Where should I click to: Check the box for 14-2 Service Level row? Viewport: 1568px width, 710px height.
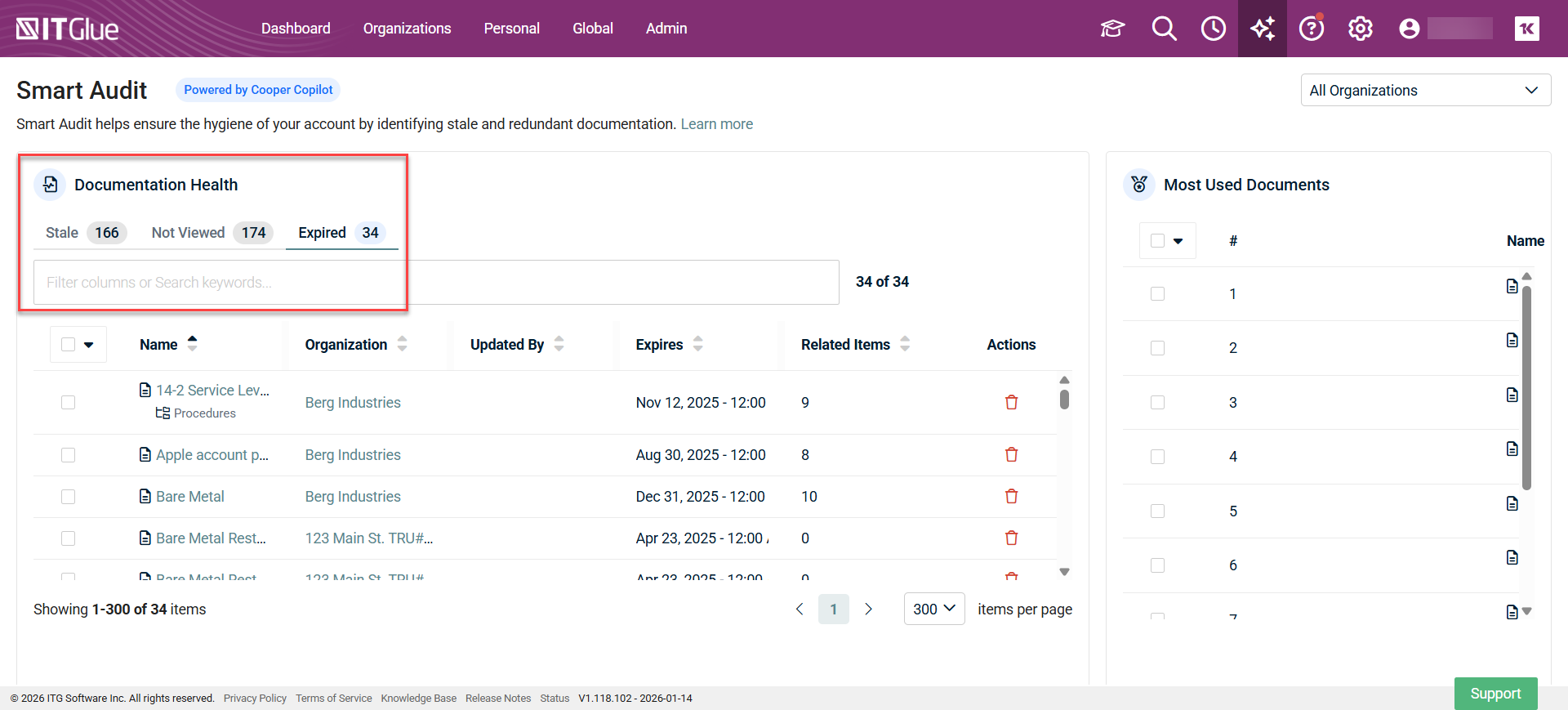click(x=69, y=403)
